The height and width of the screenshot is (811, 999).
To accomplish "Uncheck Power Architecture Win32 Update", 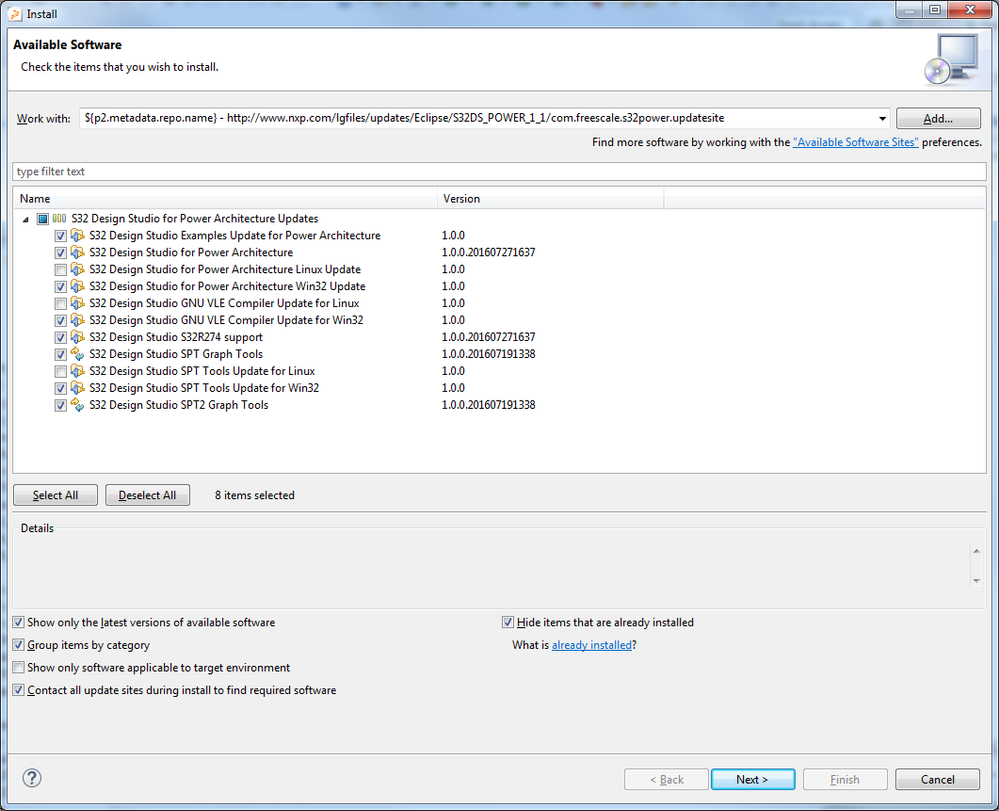I will (61, 287).
